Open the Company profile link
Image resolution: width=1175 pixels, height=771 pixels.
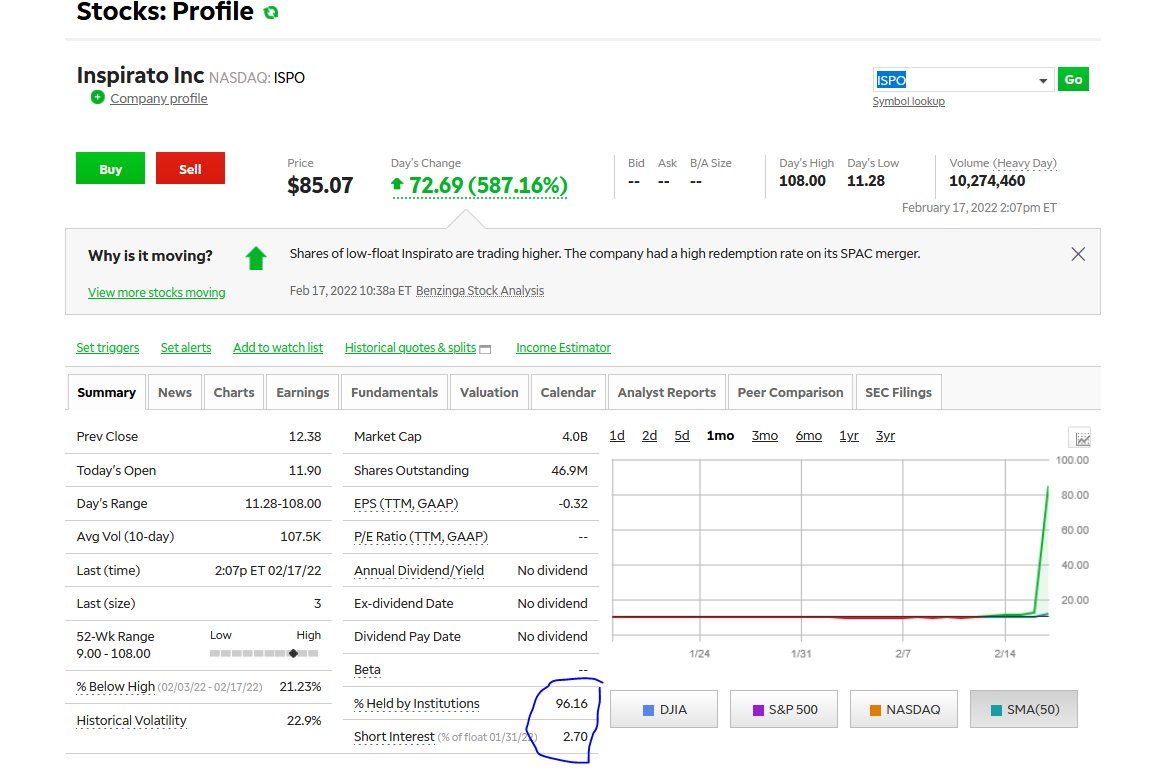pos(159,98)
